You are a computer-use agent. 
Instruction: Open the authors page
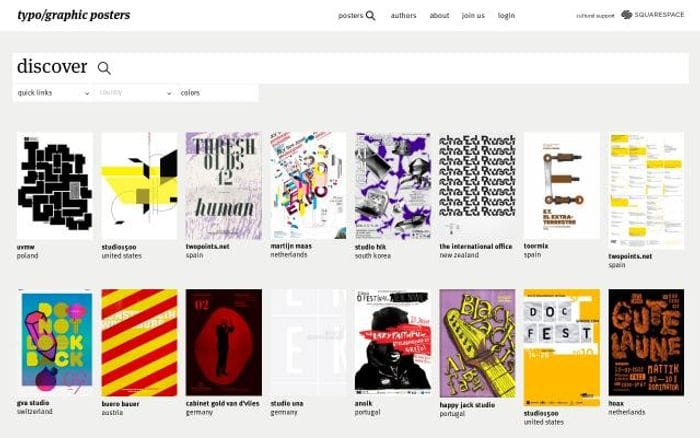[x=404, y=16]
